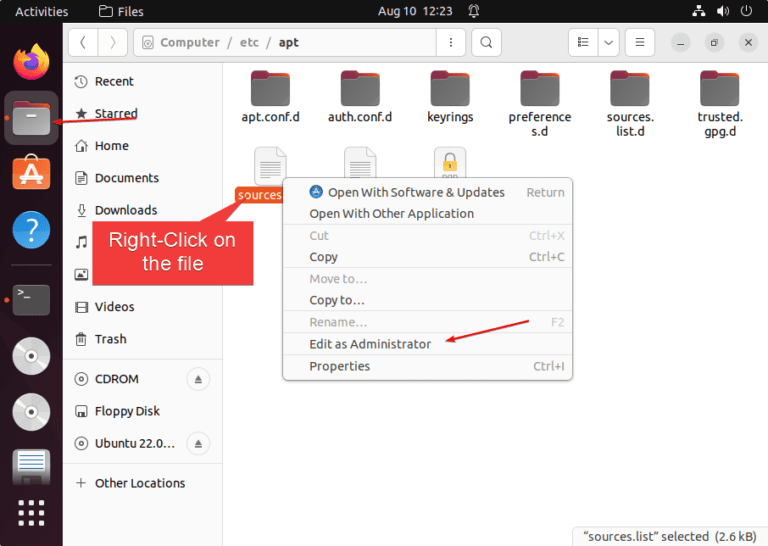The height and width of the screenshot is (546, 768).
Task: Open the path bar three-dot menu
Action: coord(451,43)
